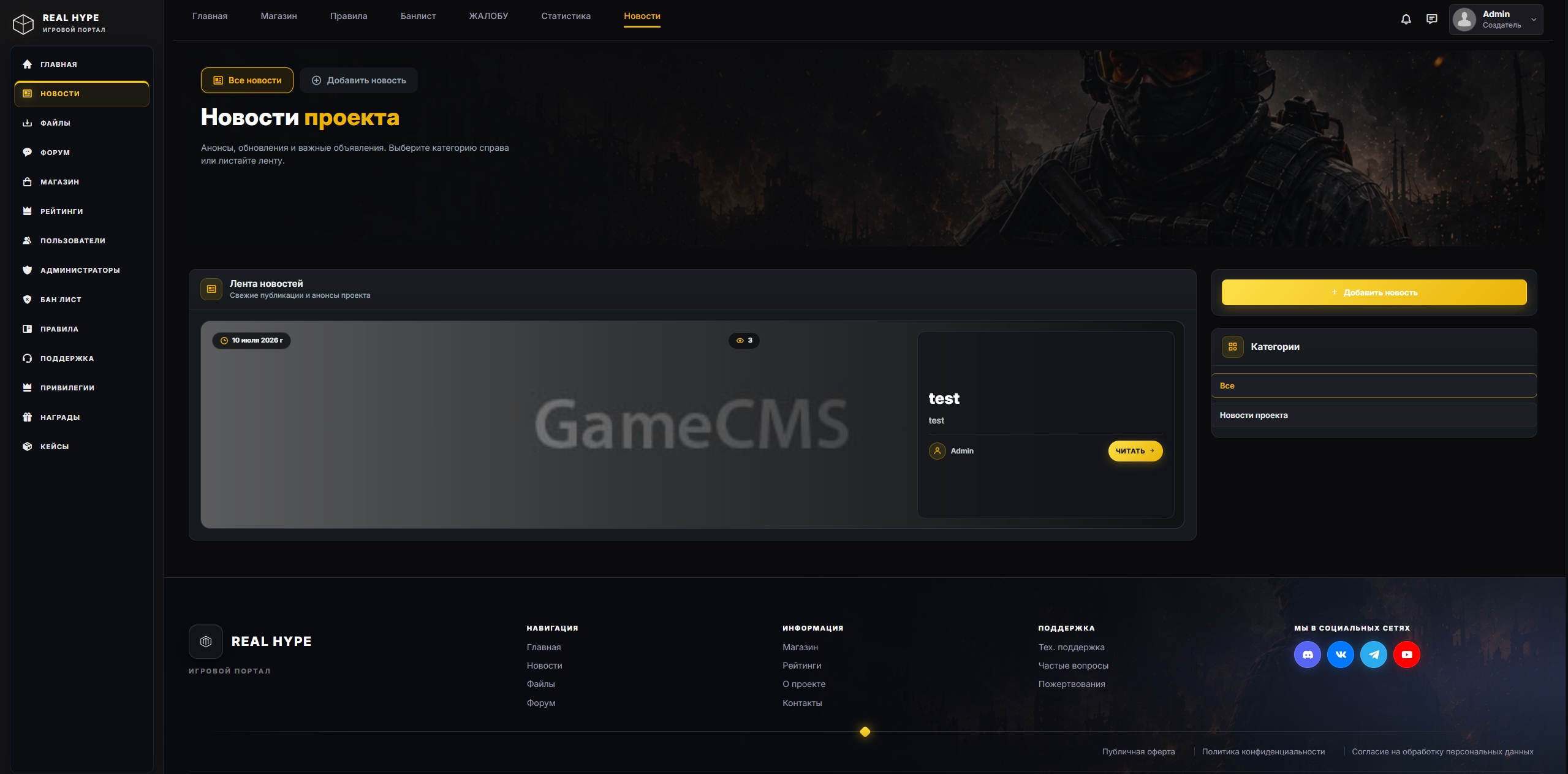1568x774 pixels.
Task: Click the Discord social icon
Action: 1308,654
